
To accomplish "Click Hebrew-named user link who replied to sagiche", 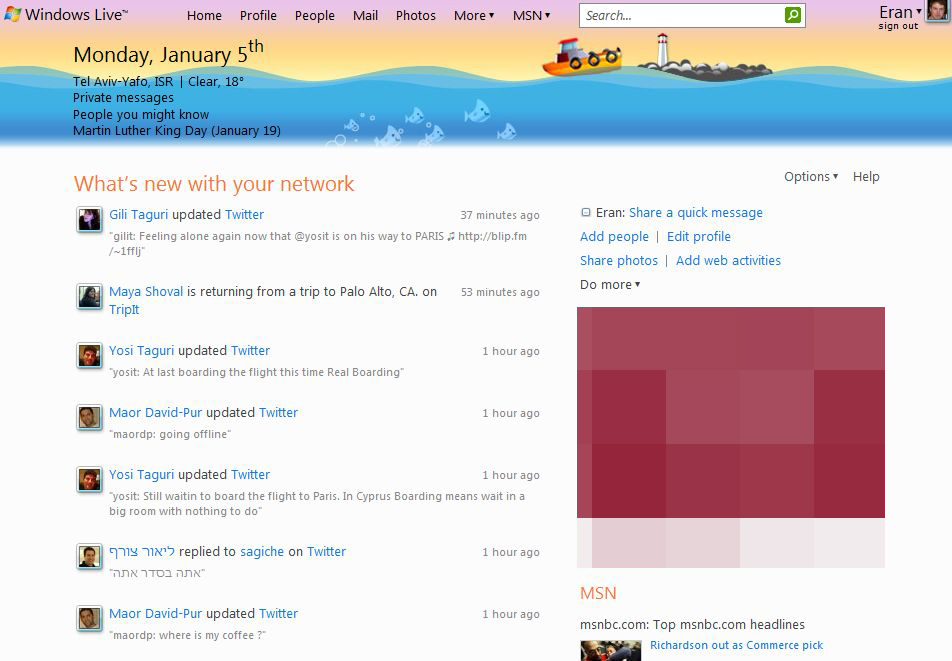I will click(142, 551).
